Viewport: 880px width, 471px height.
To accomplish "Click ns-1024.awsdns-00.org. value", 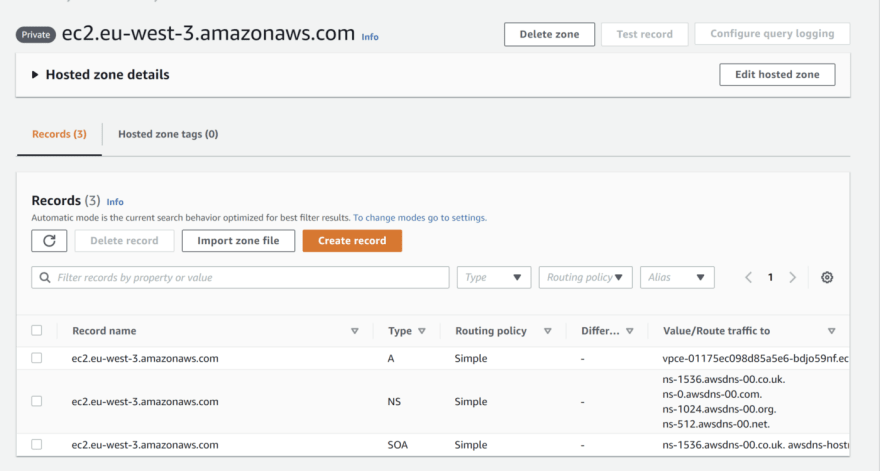I will point(719,409).
